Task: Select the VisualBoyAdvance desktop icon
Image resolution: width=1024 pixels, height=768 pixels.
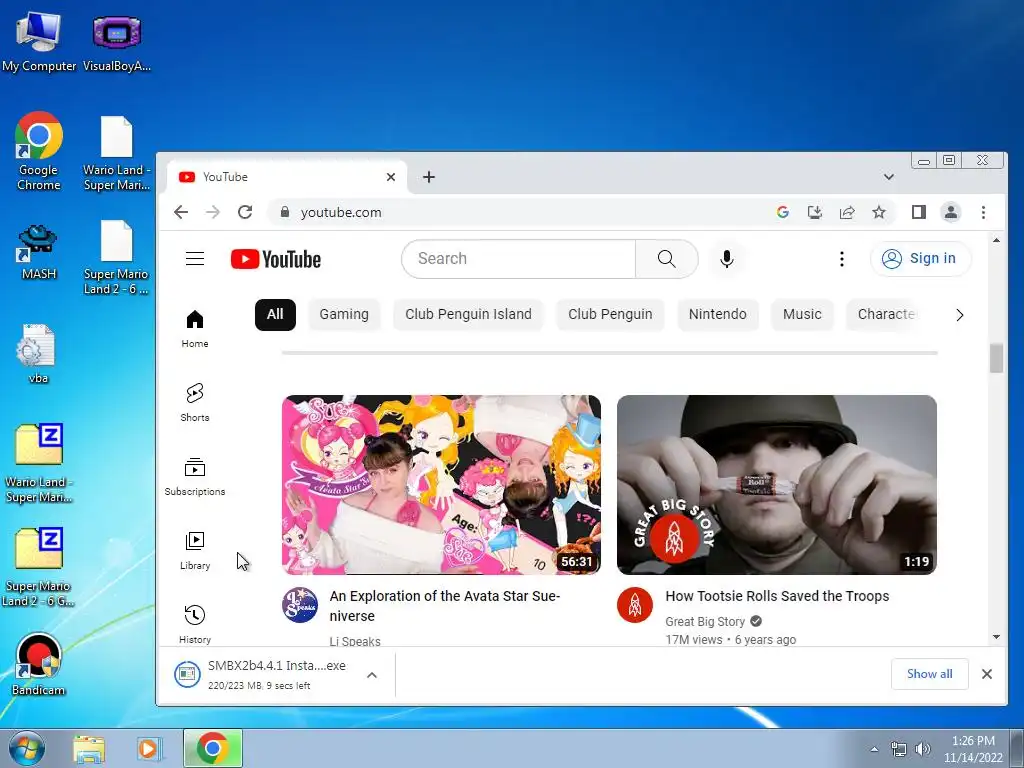Action: (117, 42)
